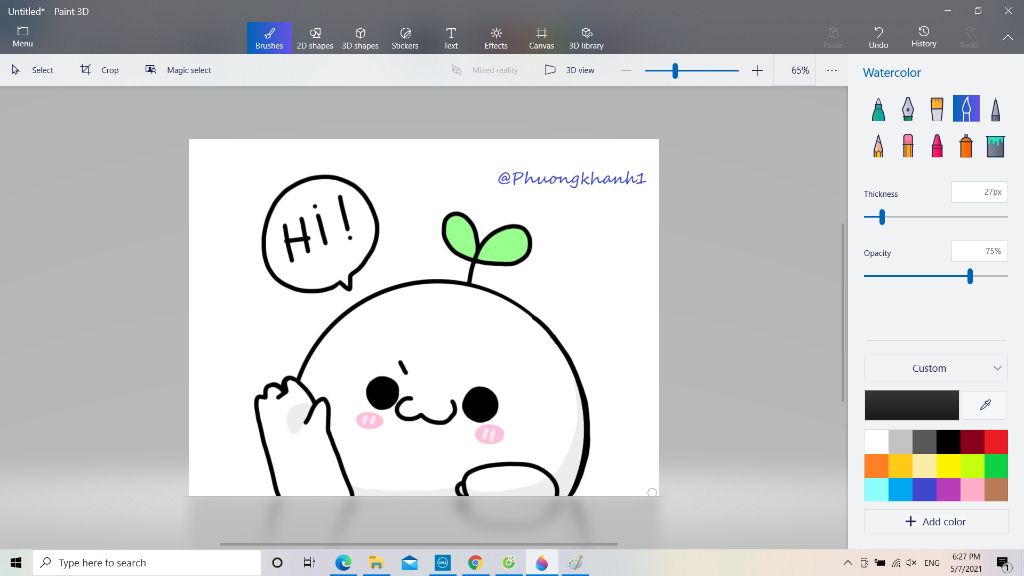Click the Magic select button
This screenshot has height=576, width=1024.
tap(178, 70)
